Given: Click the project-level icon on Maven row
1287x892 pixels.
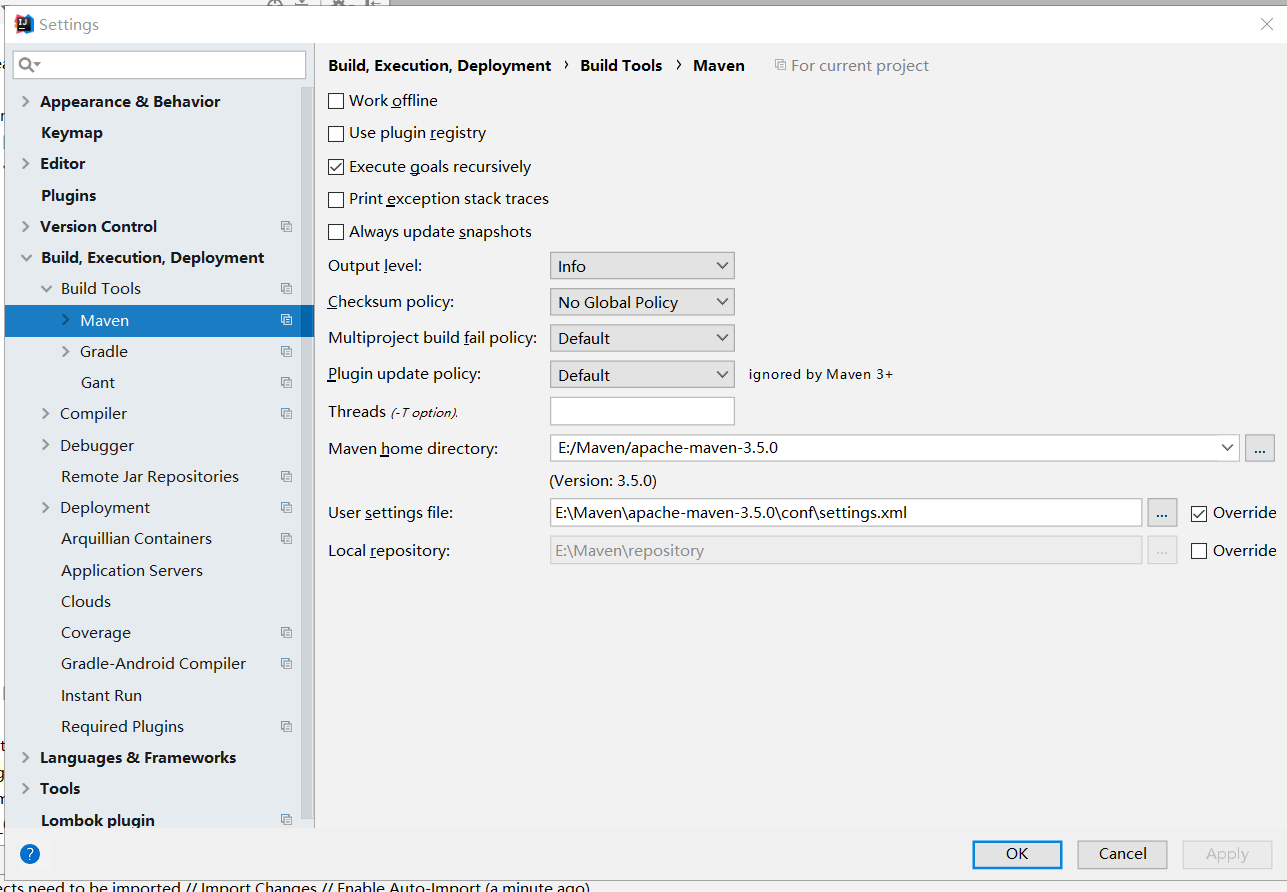Looking at the screenshot, I should [287, 320].
